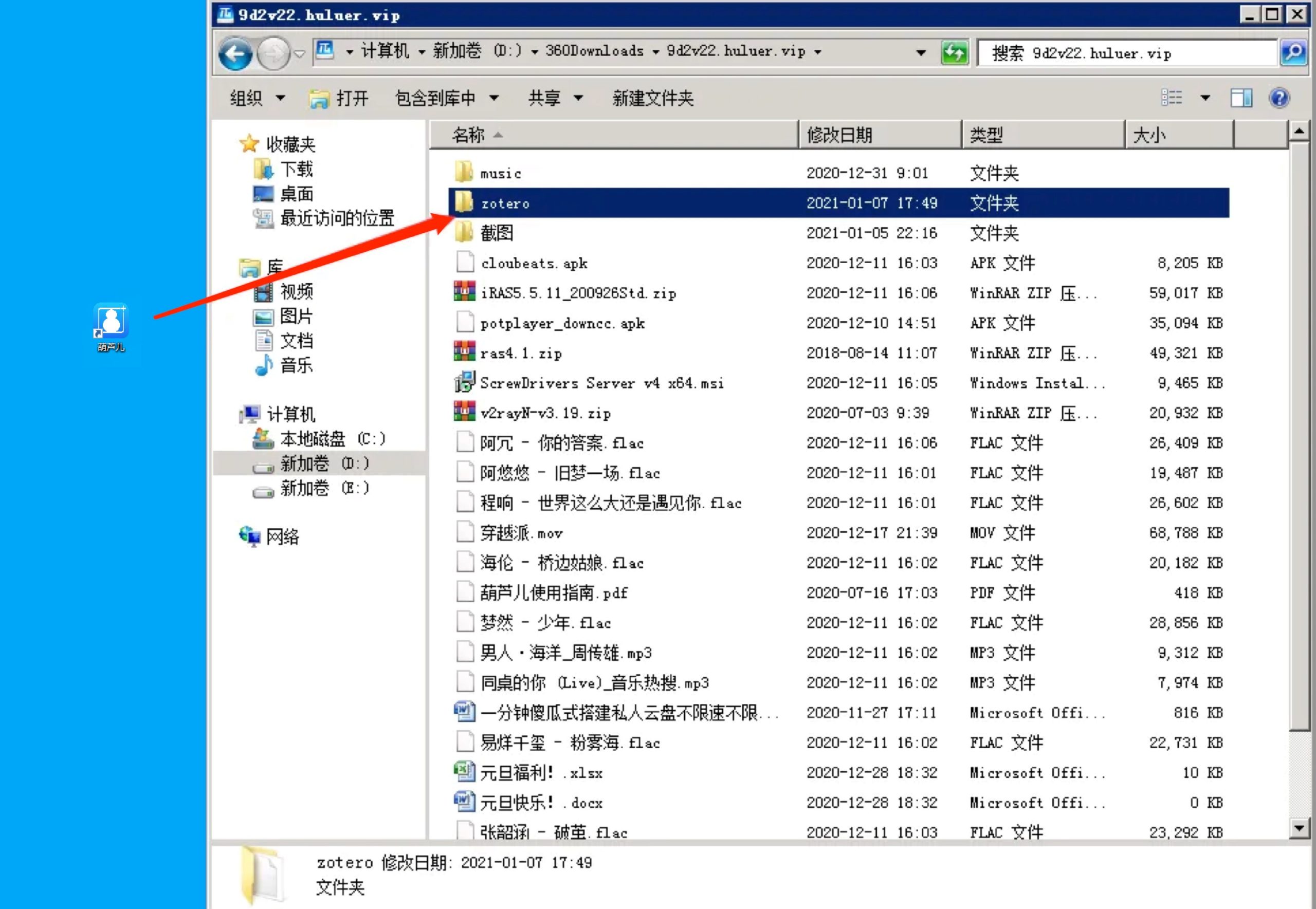Screen dimensions: 1316x909
Task: Select file 阿冗 - 你的答案.flac
Action: pyautogui.click(x=562, y=443)
